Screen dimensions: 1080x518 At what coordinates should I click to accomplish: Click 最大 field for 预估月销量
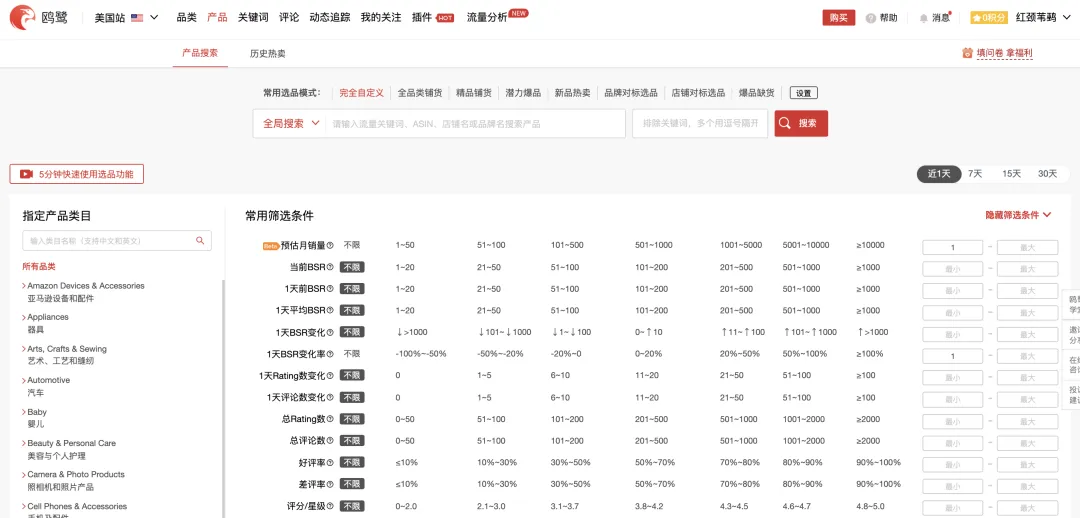(x=1027, y=248)
